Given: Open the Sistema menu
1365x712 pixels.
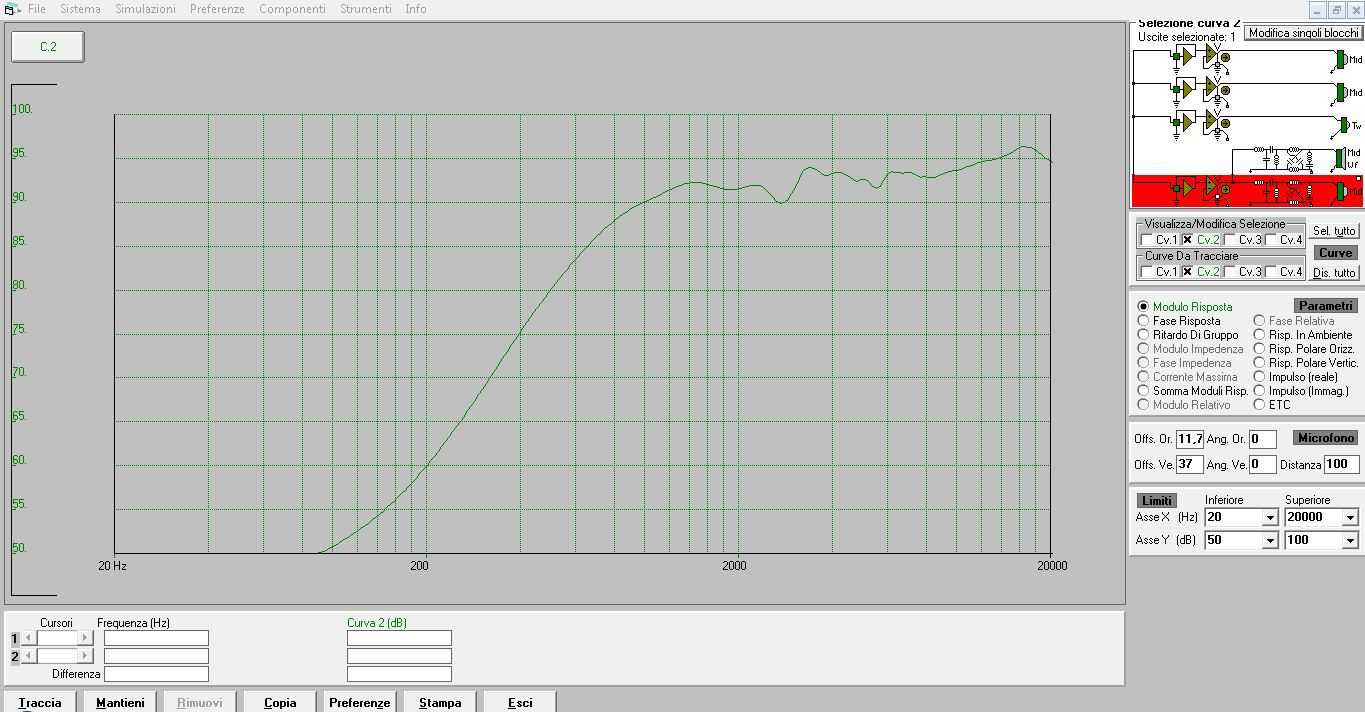Looking at the screenshot, I should click(x=80, y=9).
